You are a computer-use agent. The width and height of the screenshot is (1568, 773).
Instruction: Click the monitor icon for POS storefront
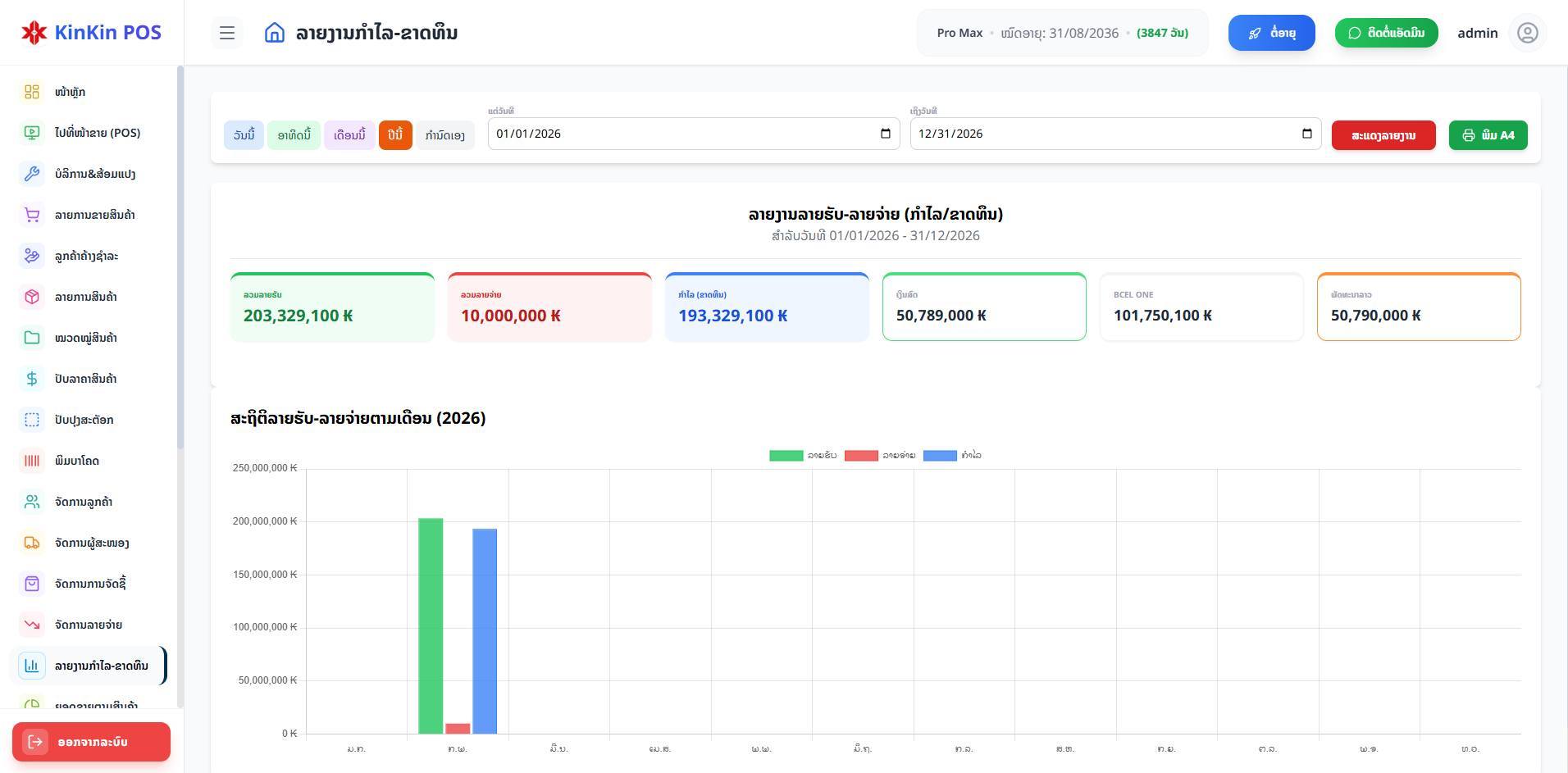(32, 133)
